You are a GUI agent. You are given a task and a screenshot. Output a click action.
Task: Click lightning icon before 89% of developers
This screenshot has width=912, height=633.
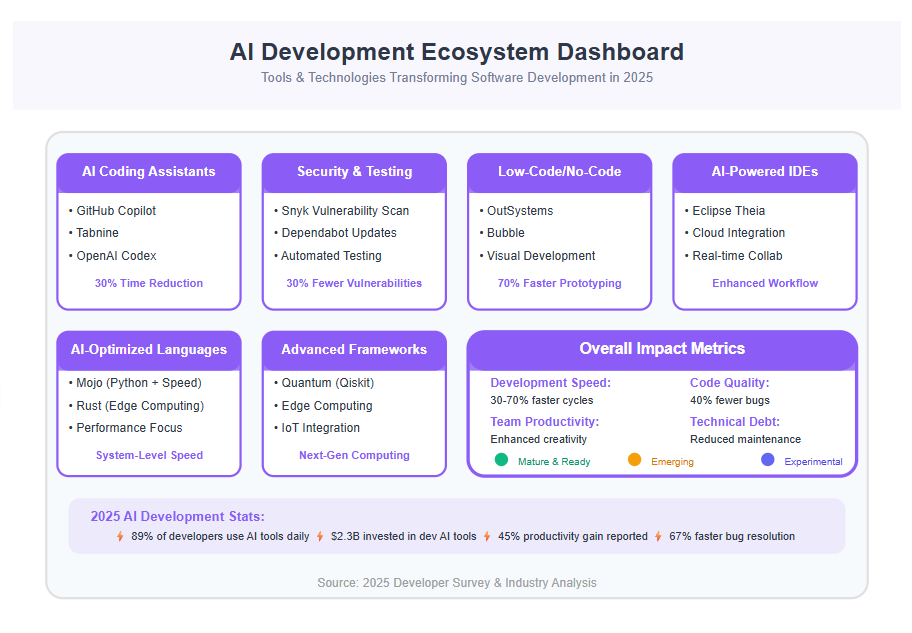pyautogui.click(x=120, y=536)
